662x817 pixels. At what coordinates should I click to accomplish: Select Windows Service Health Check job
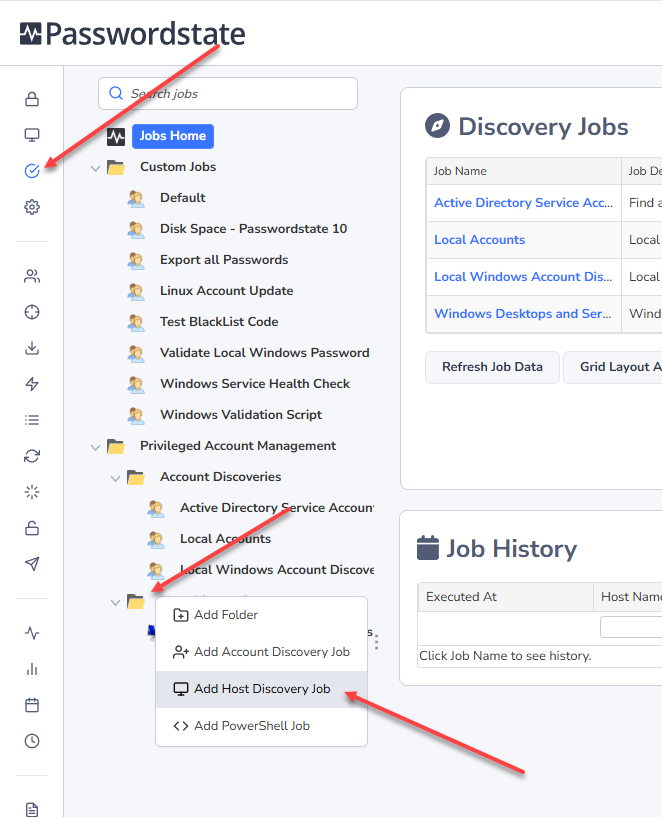click(x=255, y=384)
